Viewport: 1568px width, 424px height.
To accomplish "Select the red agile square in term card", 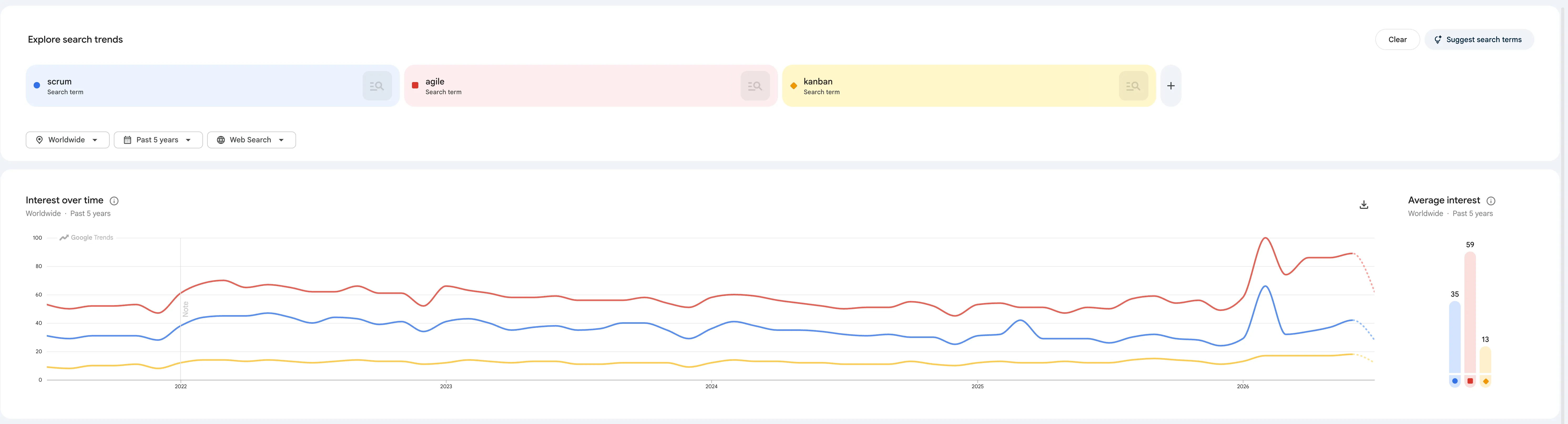I will [x=415, y=85].
